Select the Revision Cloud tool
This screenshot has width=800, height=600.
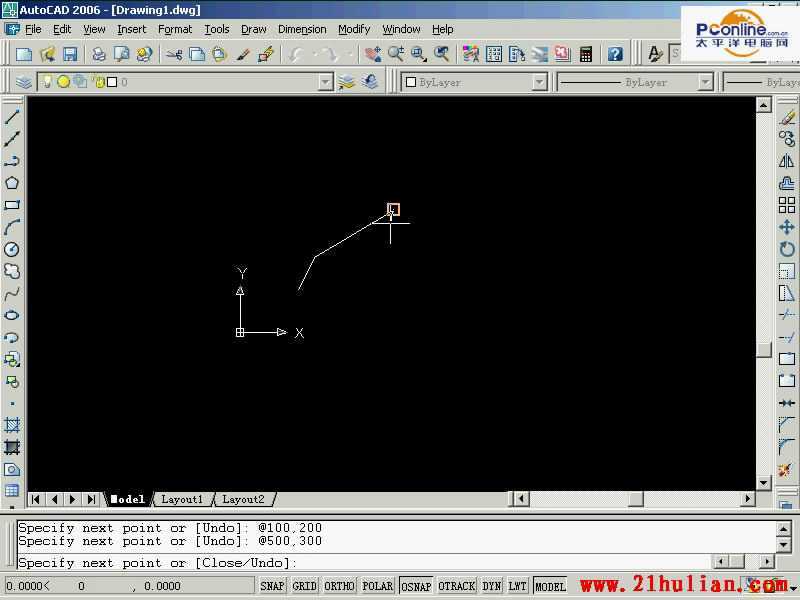[12, 271]
